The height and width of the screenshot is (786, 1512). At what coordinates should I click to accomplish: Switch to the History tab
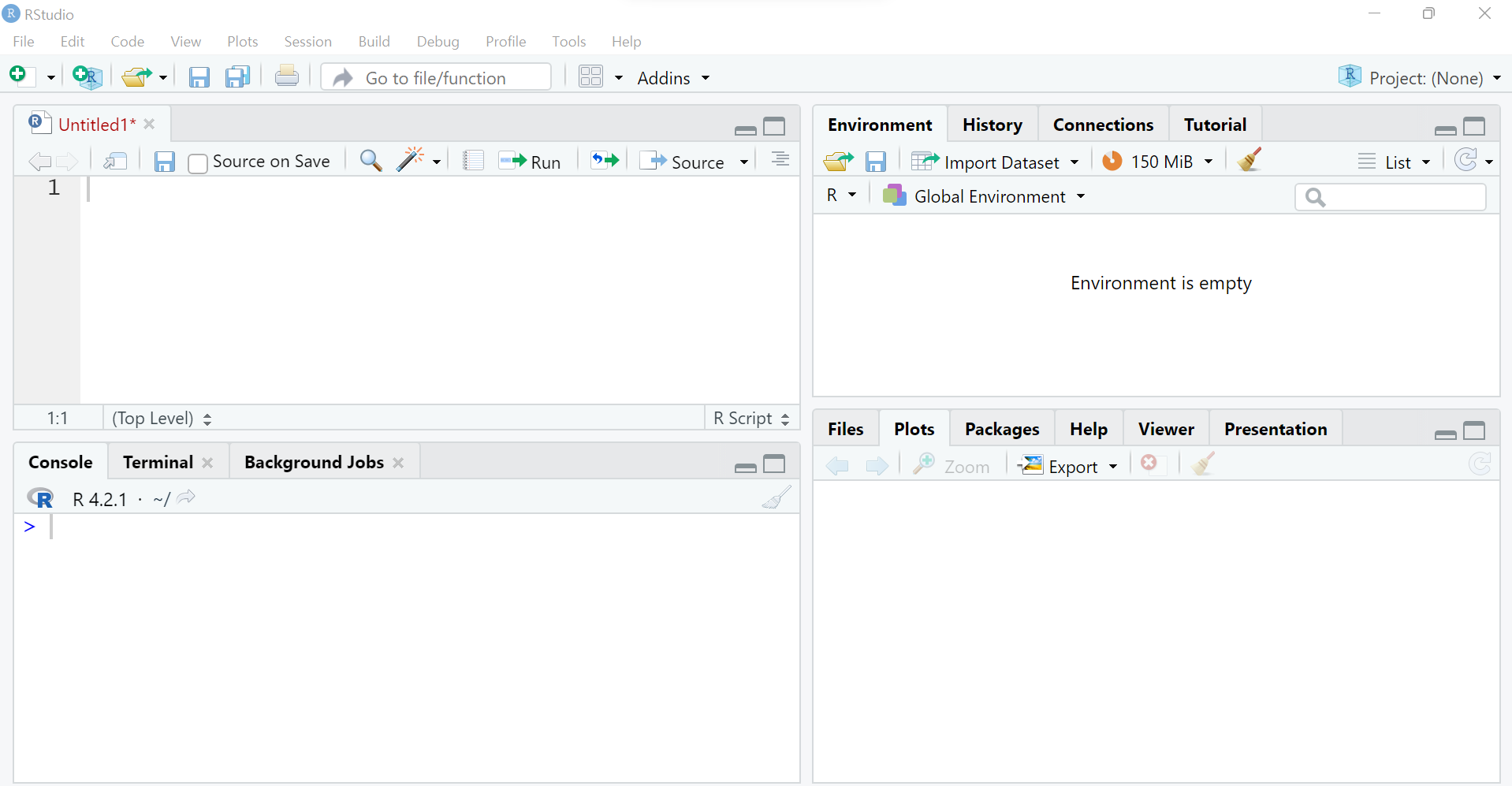pyautogui.click(x=992, y=125)
